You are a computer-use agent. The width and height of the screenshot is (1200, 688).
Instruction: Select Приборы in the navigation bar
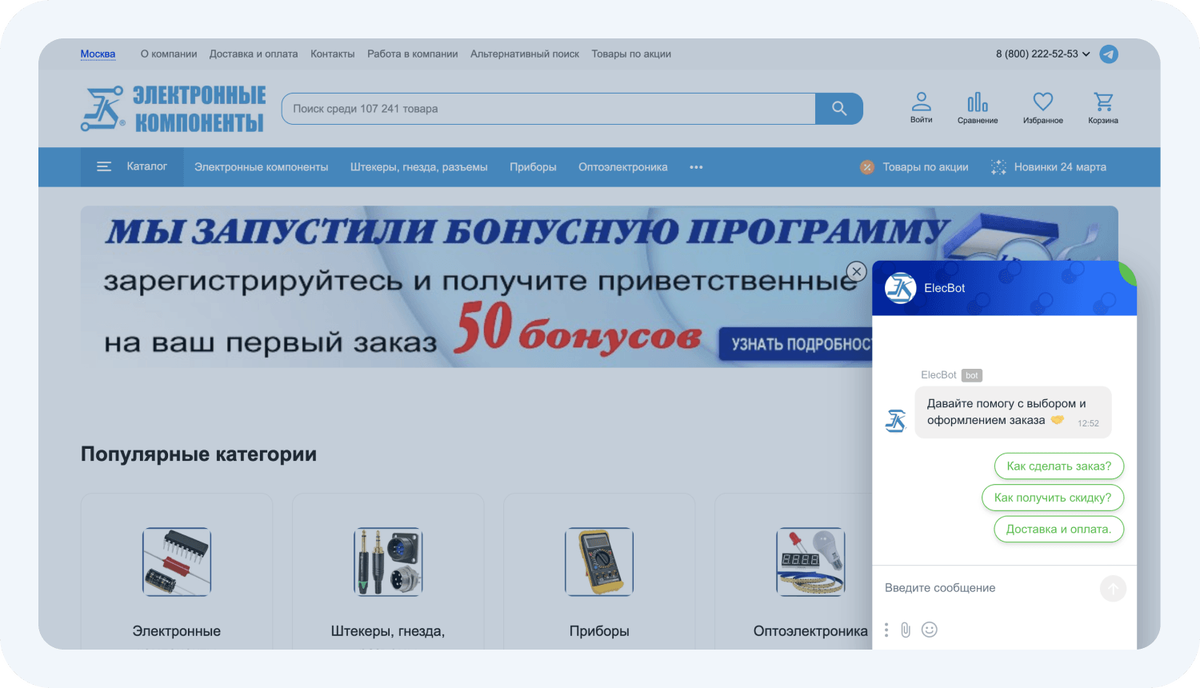tap(533, 167)
